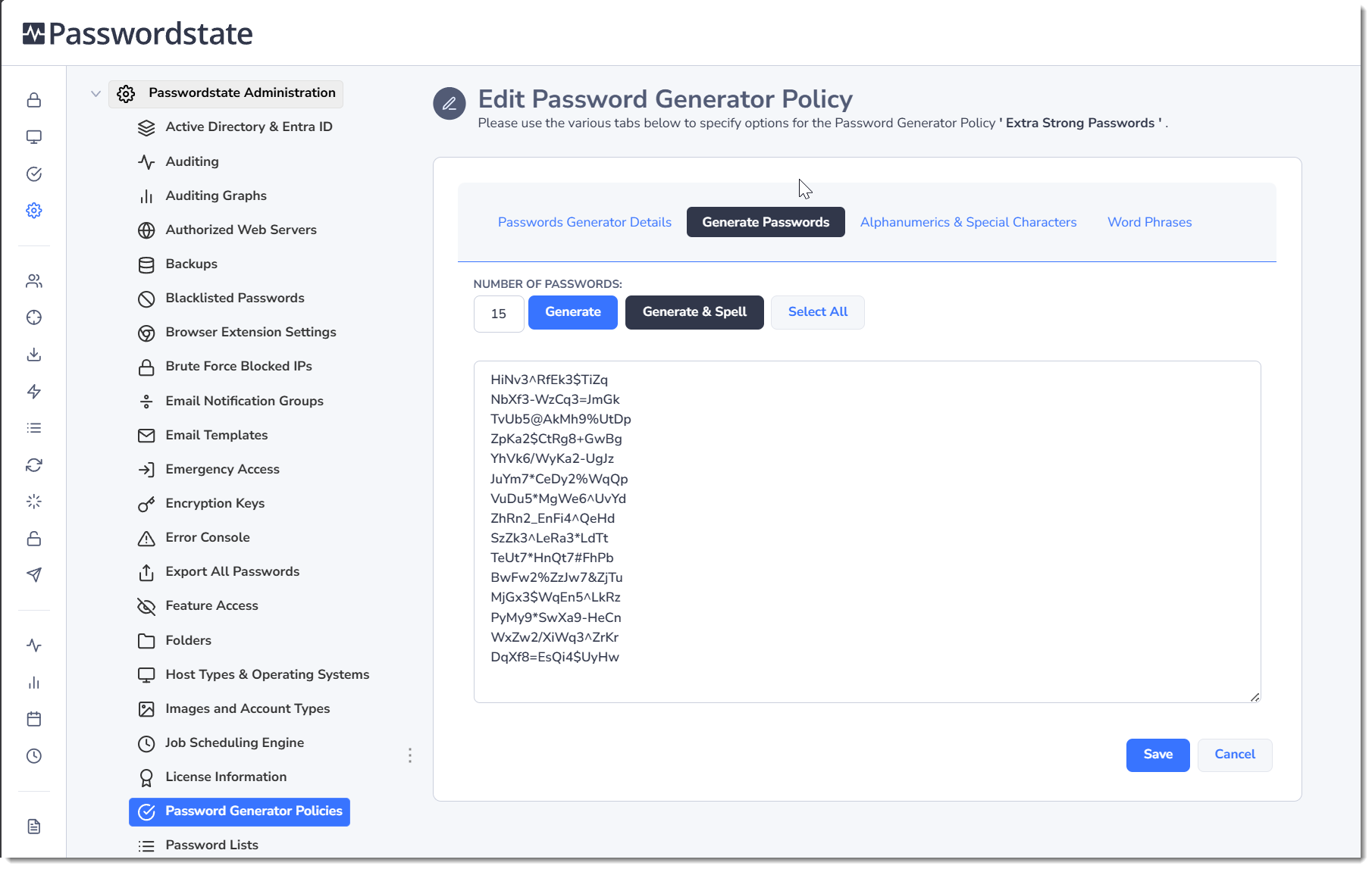Click the download icon in the left rail
Screen dimensions: 1372x869
coord(34,355)
